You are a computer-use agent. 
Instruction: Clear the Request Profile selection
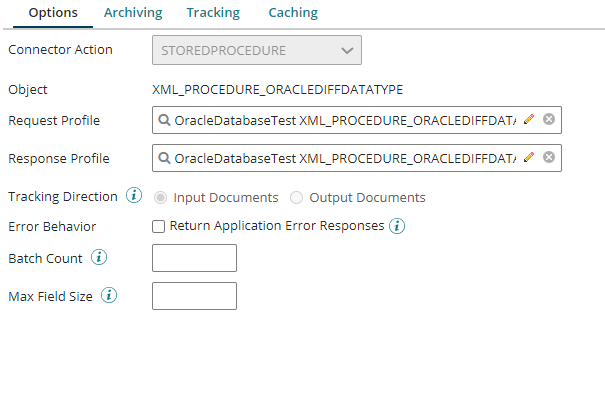[549, 121]
